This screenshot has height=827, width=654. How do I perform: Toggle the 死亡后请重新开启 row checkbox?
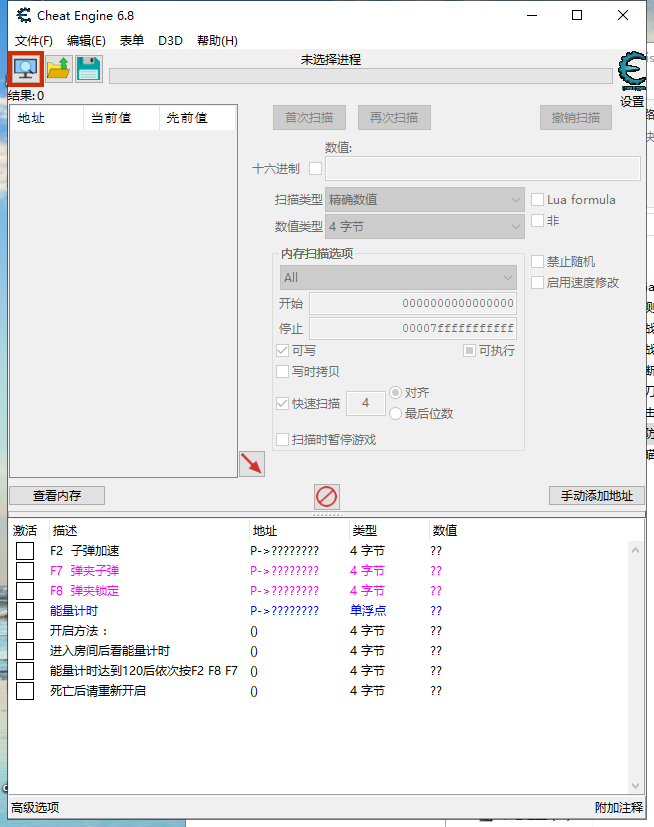pos(25,691)
